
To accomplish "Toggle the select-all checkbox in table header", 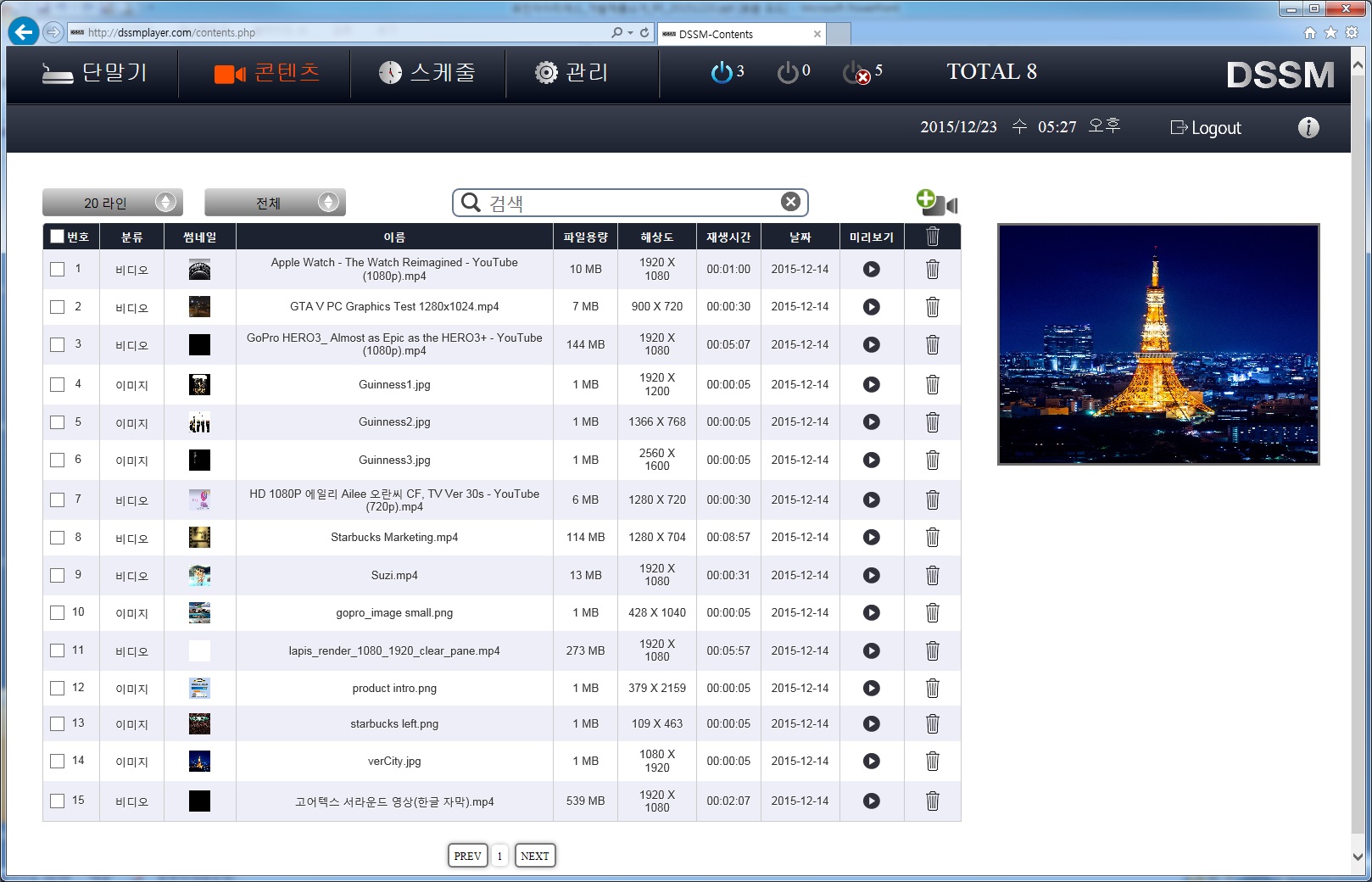I will (x=57, y=237).
